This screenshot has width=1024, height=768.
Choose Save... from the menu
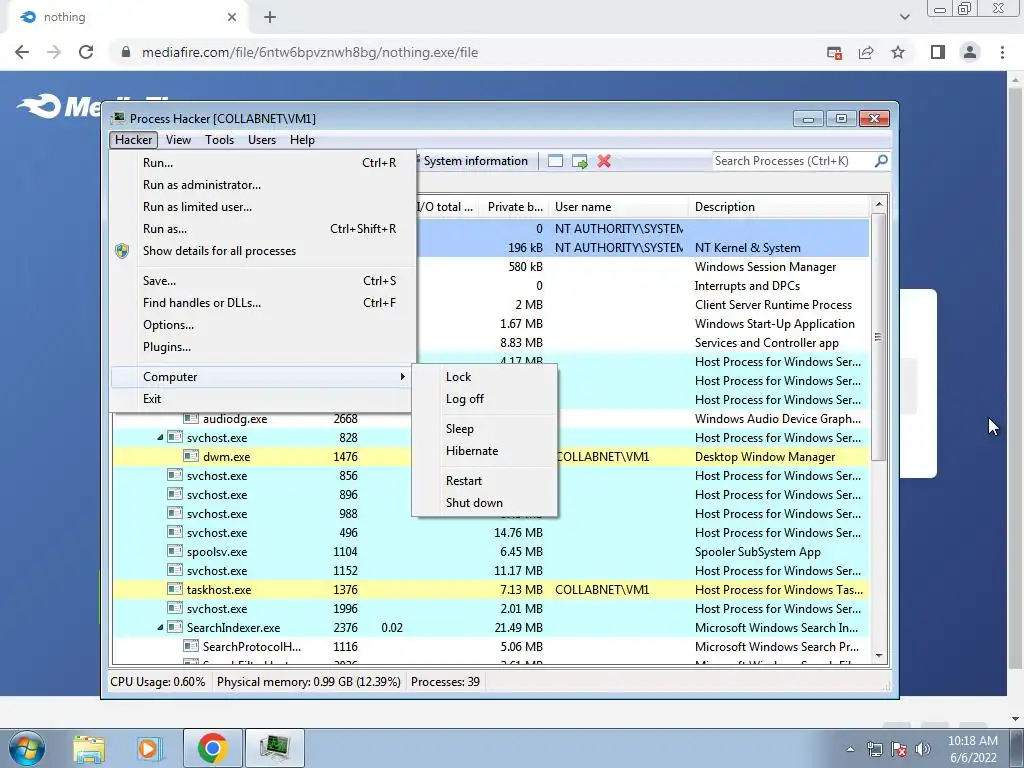tap(263, 281)
